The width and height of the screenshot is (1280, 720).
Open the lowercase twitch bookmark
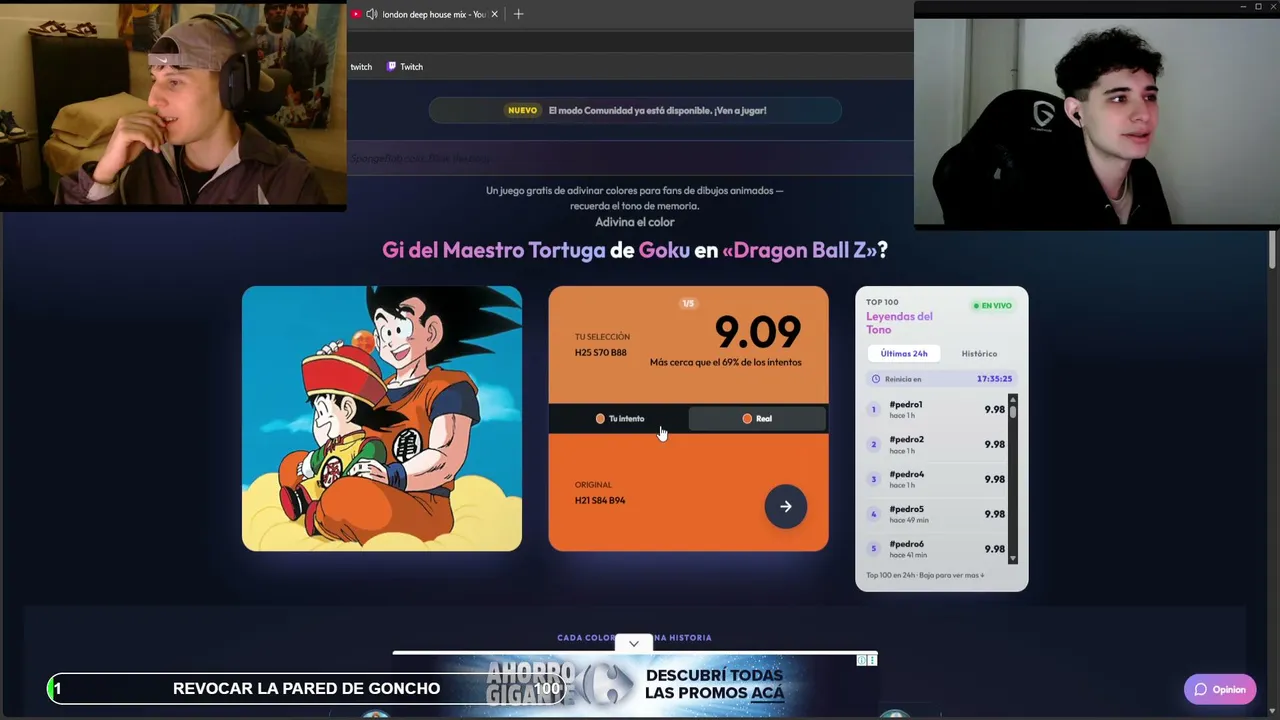361,67
